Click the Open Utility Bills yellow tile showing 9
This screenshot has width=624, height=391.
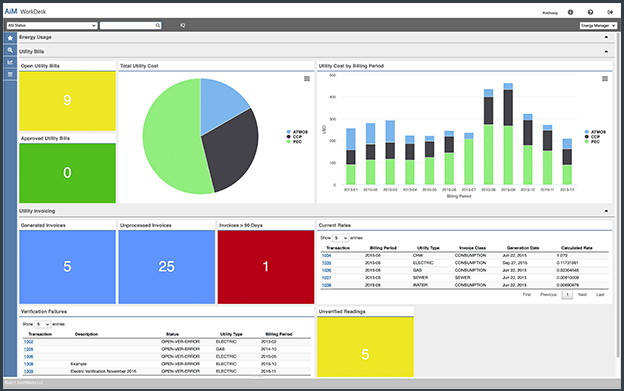pyautogui.click(x=67, y=101)
